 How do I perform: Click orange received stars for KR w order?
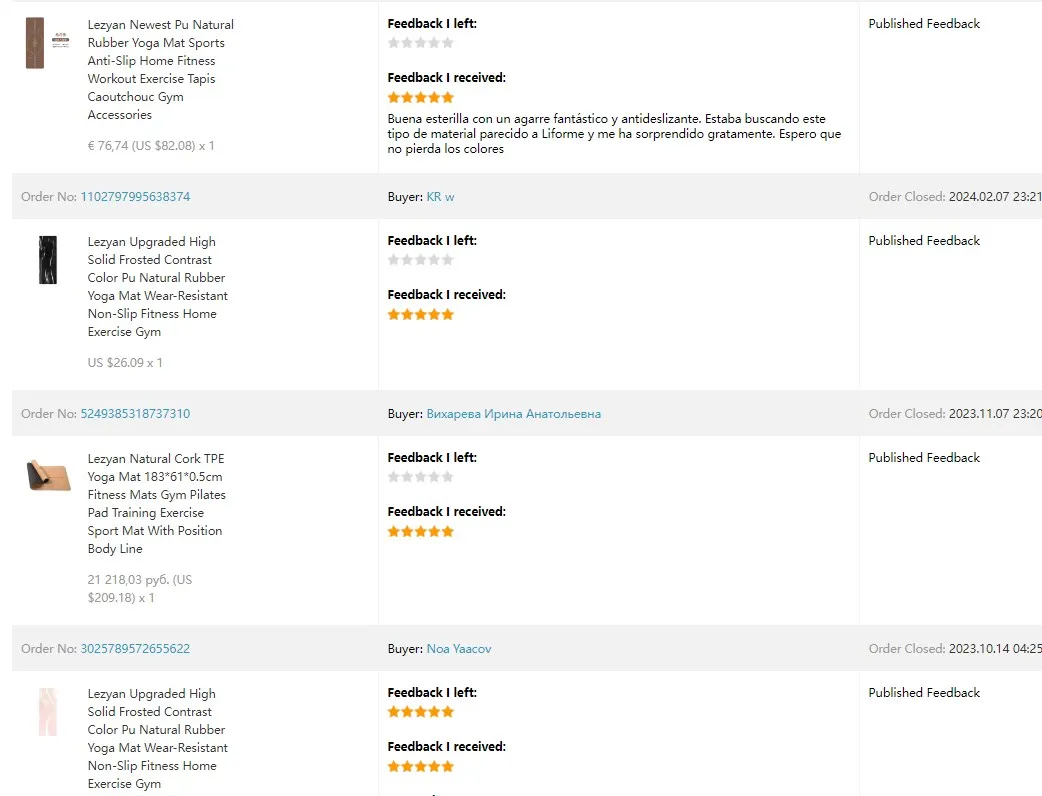click(421, 314)
